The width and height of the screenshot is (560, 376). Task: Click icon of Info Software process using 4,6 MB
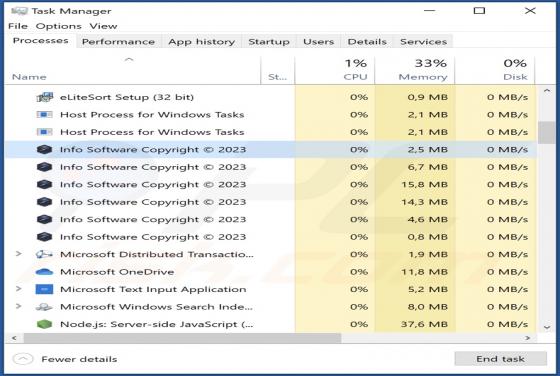point(45,219)
